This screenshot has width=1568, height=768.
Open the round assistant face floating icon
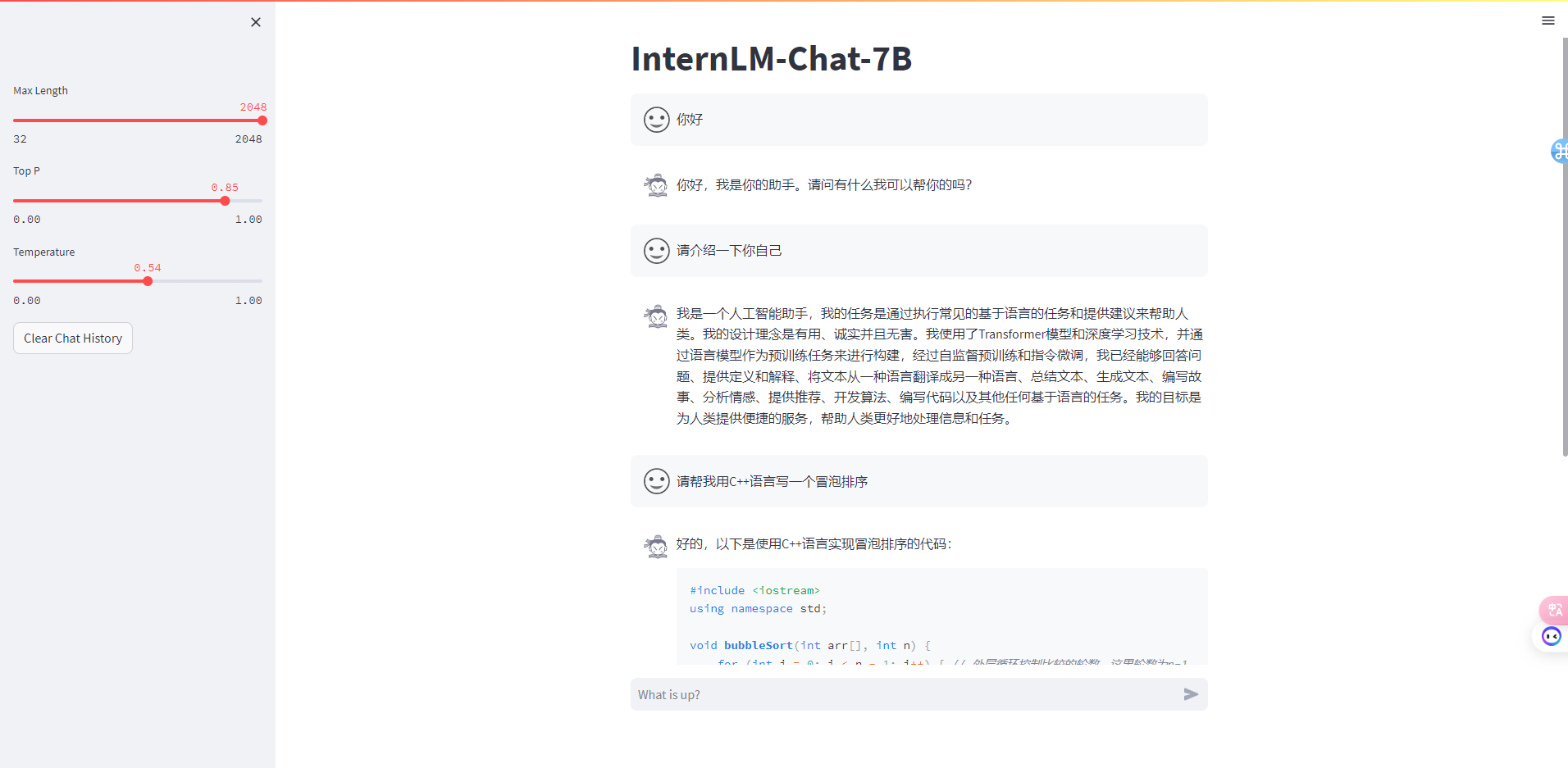1551,636
